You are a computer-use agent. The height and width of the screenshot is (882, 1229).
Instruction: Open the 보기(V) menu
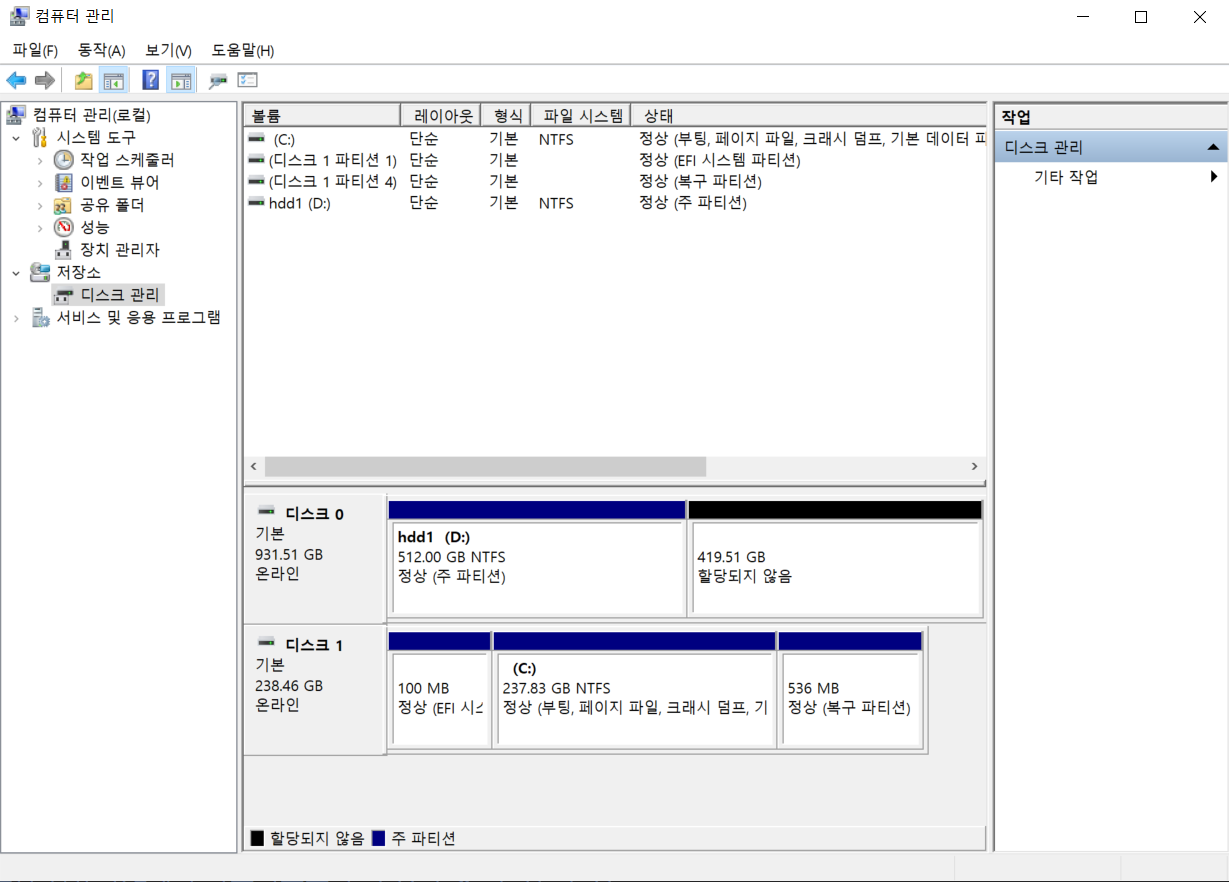(168, 50)
